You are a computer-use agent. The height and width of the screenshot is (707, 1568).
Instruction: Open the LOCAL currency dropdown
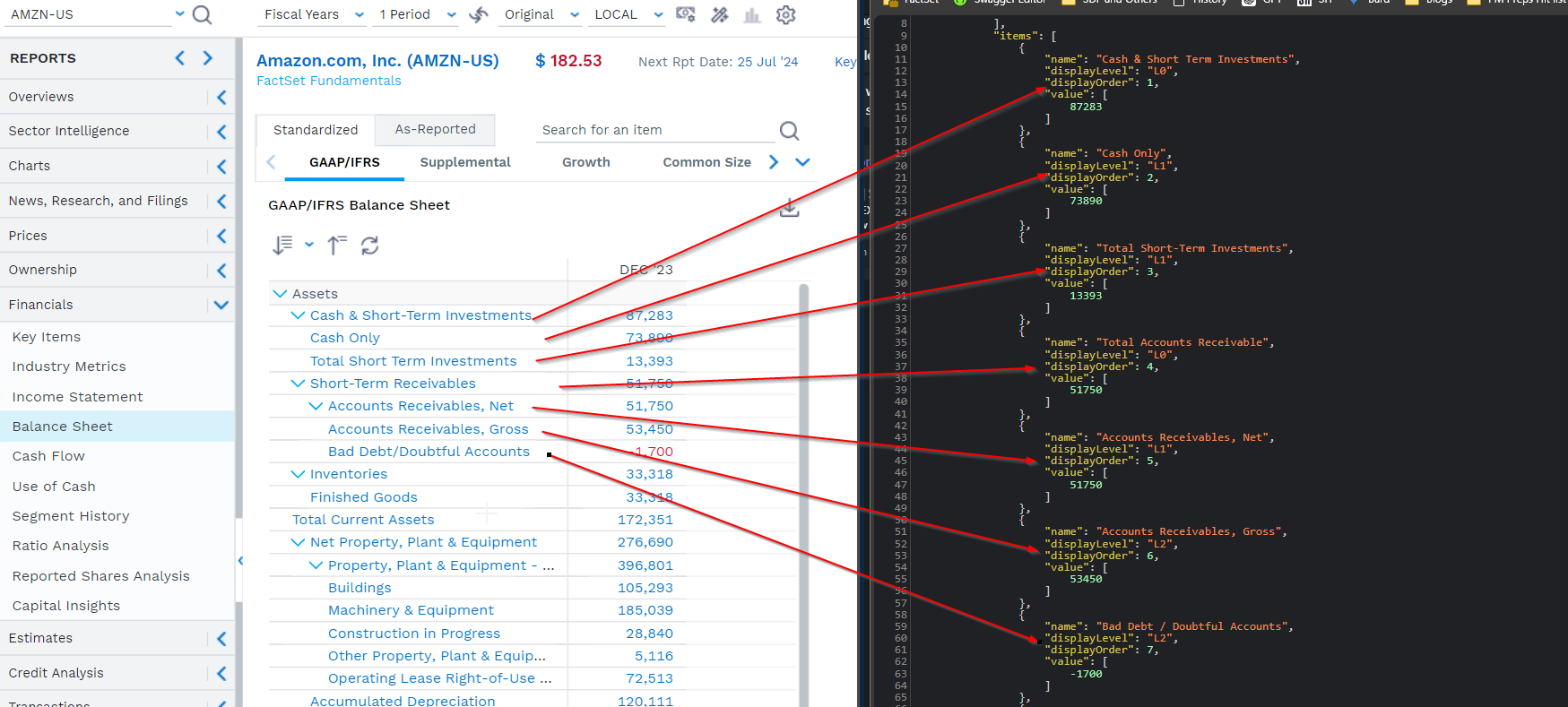658,14
